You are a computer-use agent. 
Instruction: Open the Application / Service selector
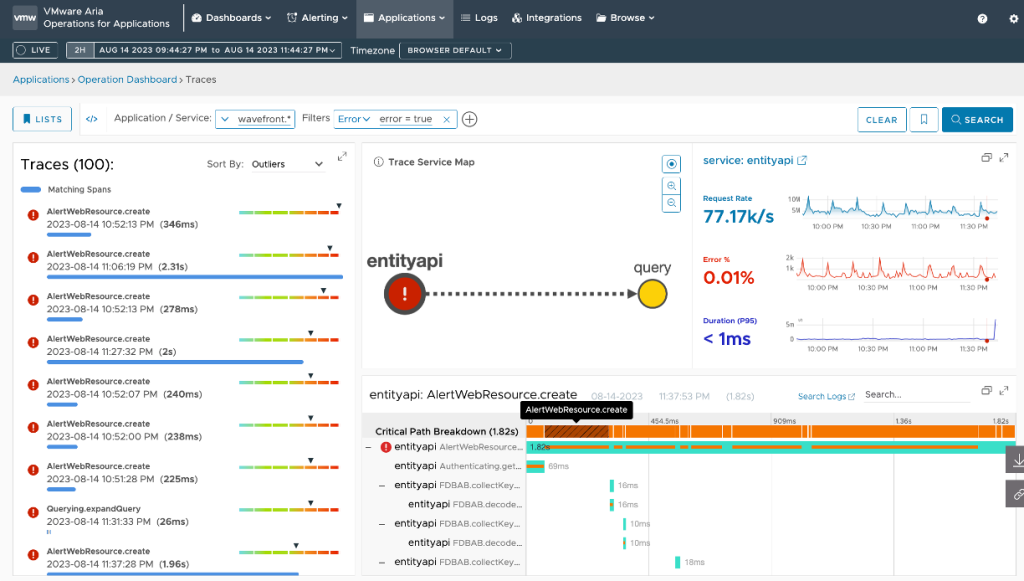click(x=255, y=119)
